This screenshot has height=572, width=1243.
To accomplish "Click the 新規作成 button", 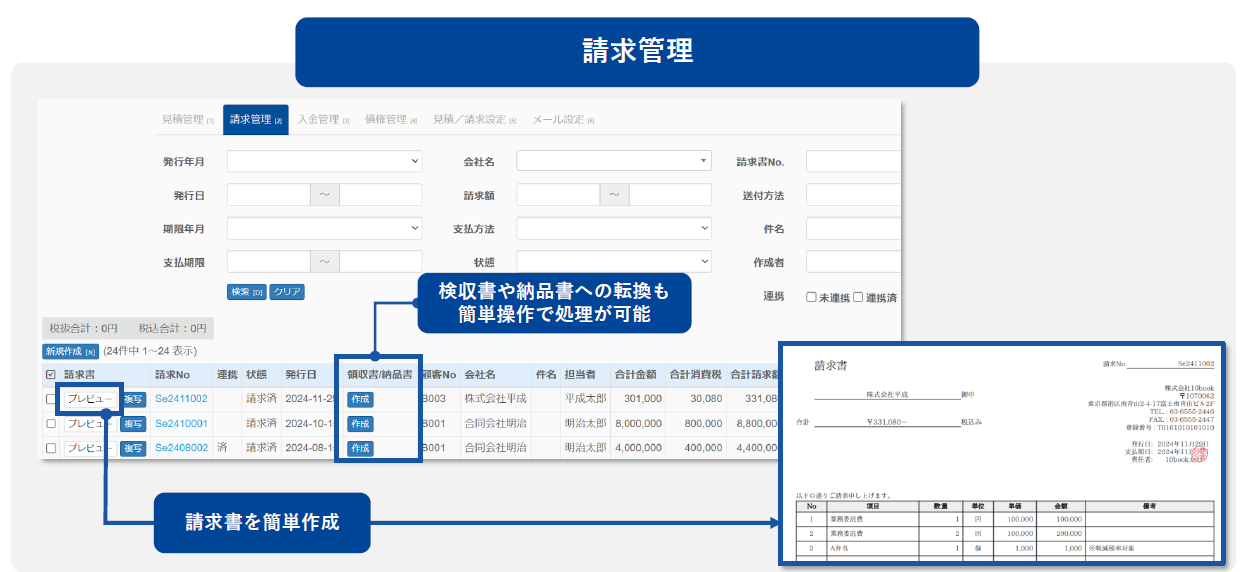I will point(70,351).
